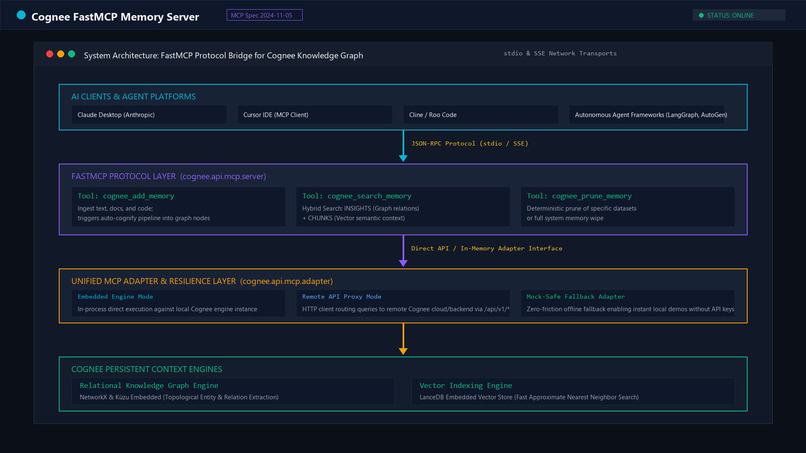Screen dimensions: 806x453
Task: Open the Relational Knowledge Graph Engine card
Action: pyautogui.click(x=233, y=391)
